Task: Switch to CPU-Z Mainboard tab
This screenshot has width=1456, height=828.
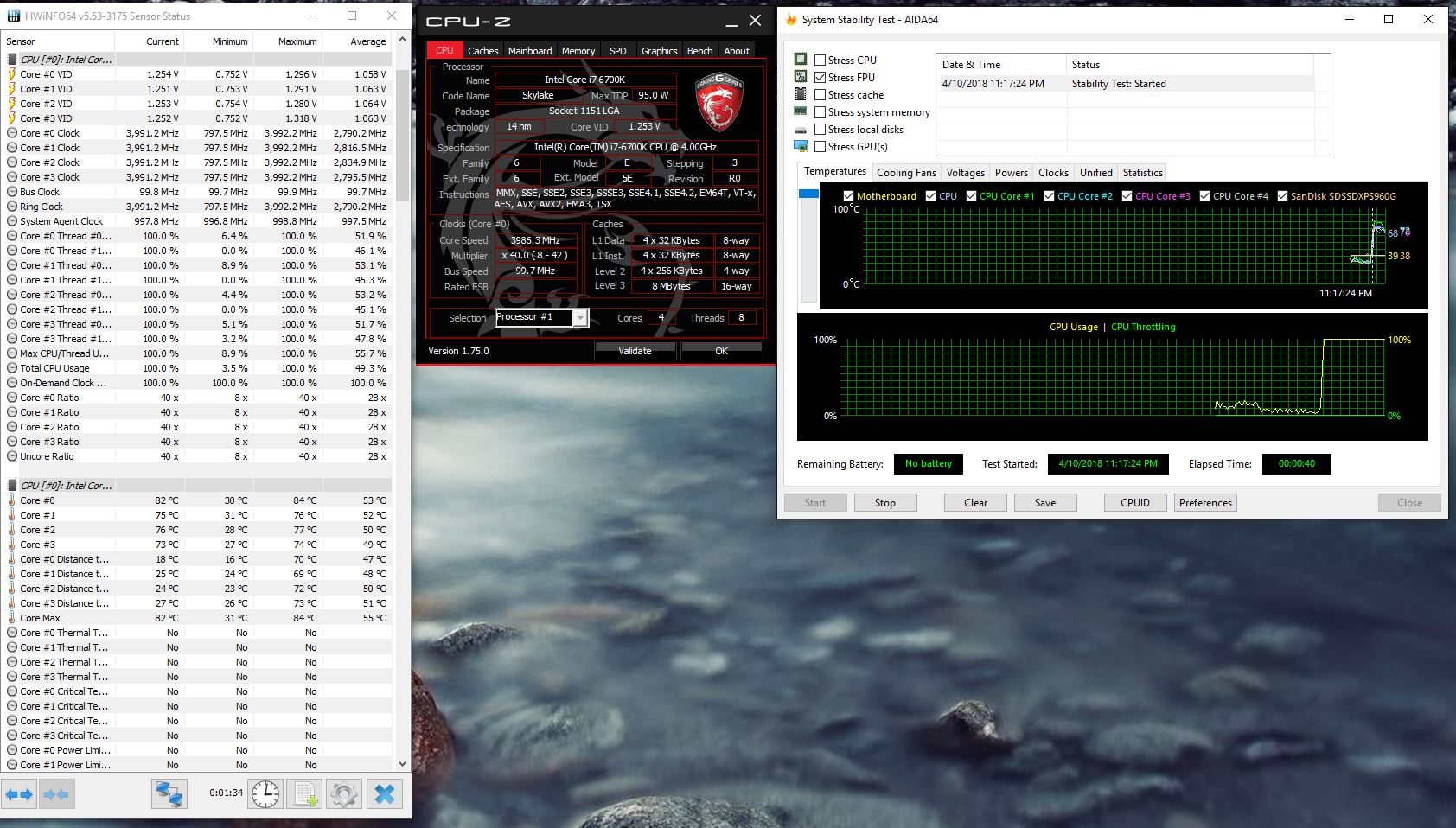Action: point(530,51)
